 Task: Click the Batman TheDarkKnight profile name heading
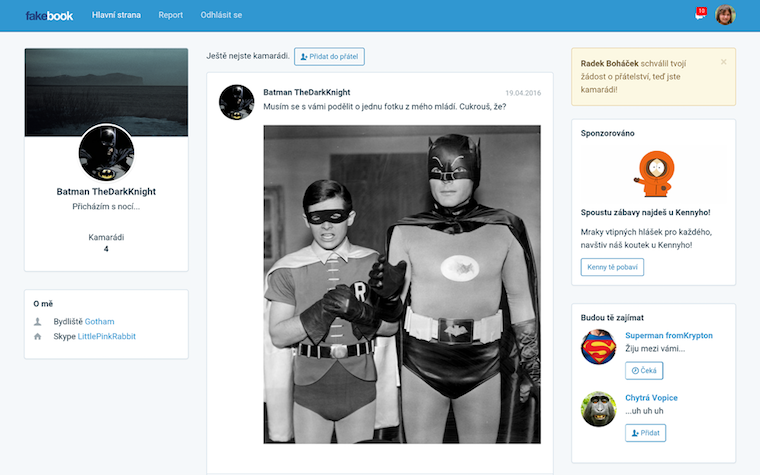pos(106,191)
